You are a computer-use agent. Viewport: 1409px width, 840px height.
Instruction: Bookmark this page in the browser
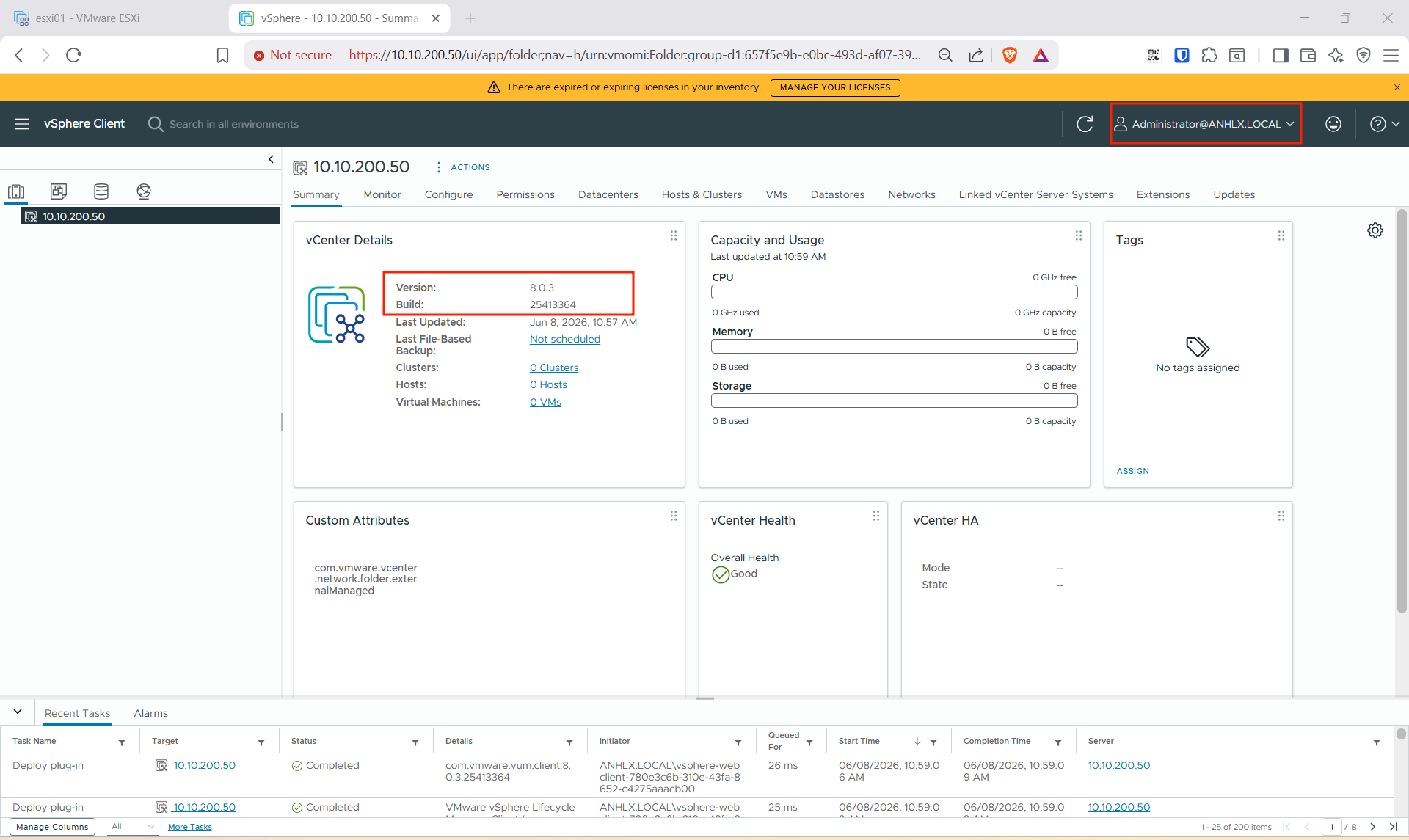click(x=222, y=55)
